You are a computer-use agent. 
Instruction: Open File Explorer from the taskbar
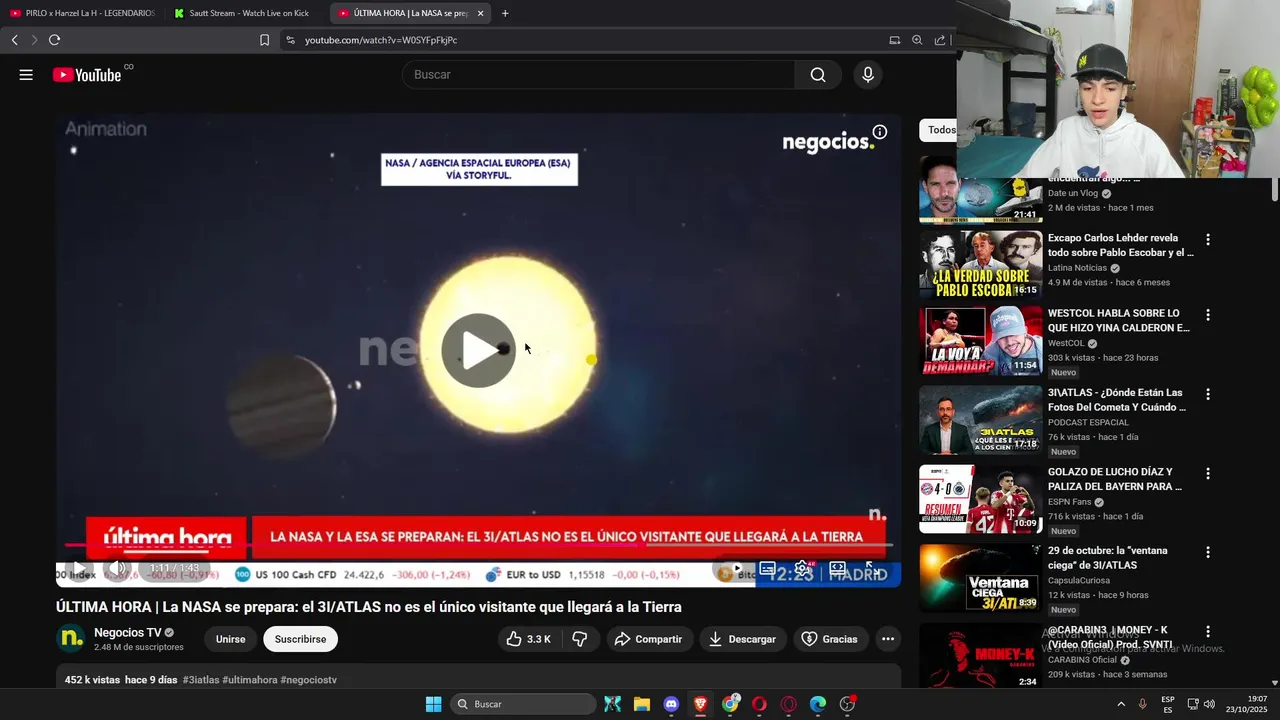coord(641,704)
